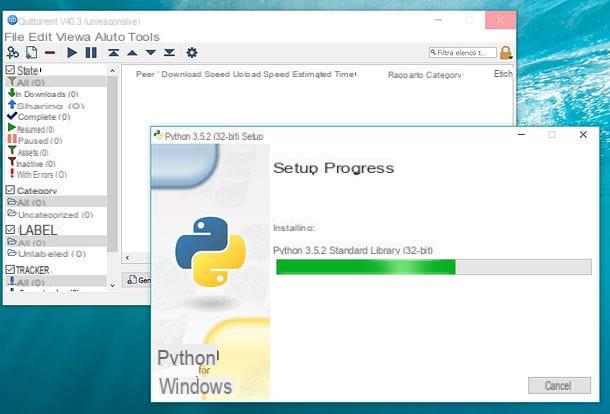
Task: Click the Upload Speed column header
Action: tap(261, 74)
